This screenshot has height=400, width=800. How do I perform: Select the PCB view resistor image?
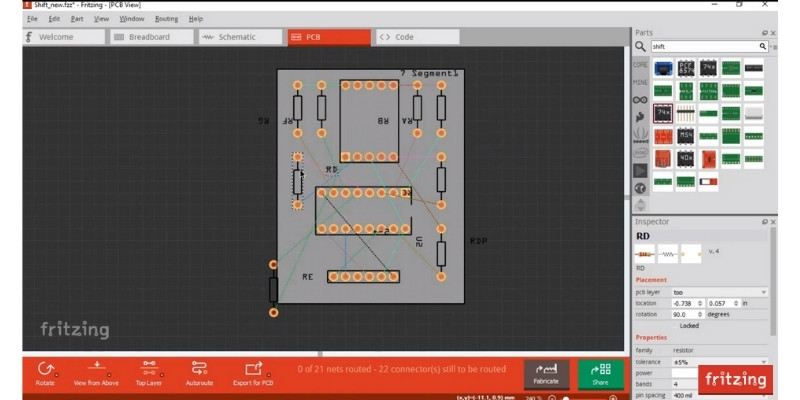coord(691,254)
